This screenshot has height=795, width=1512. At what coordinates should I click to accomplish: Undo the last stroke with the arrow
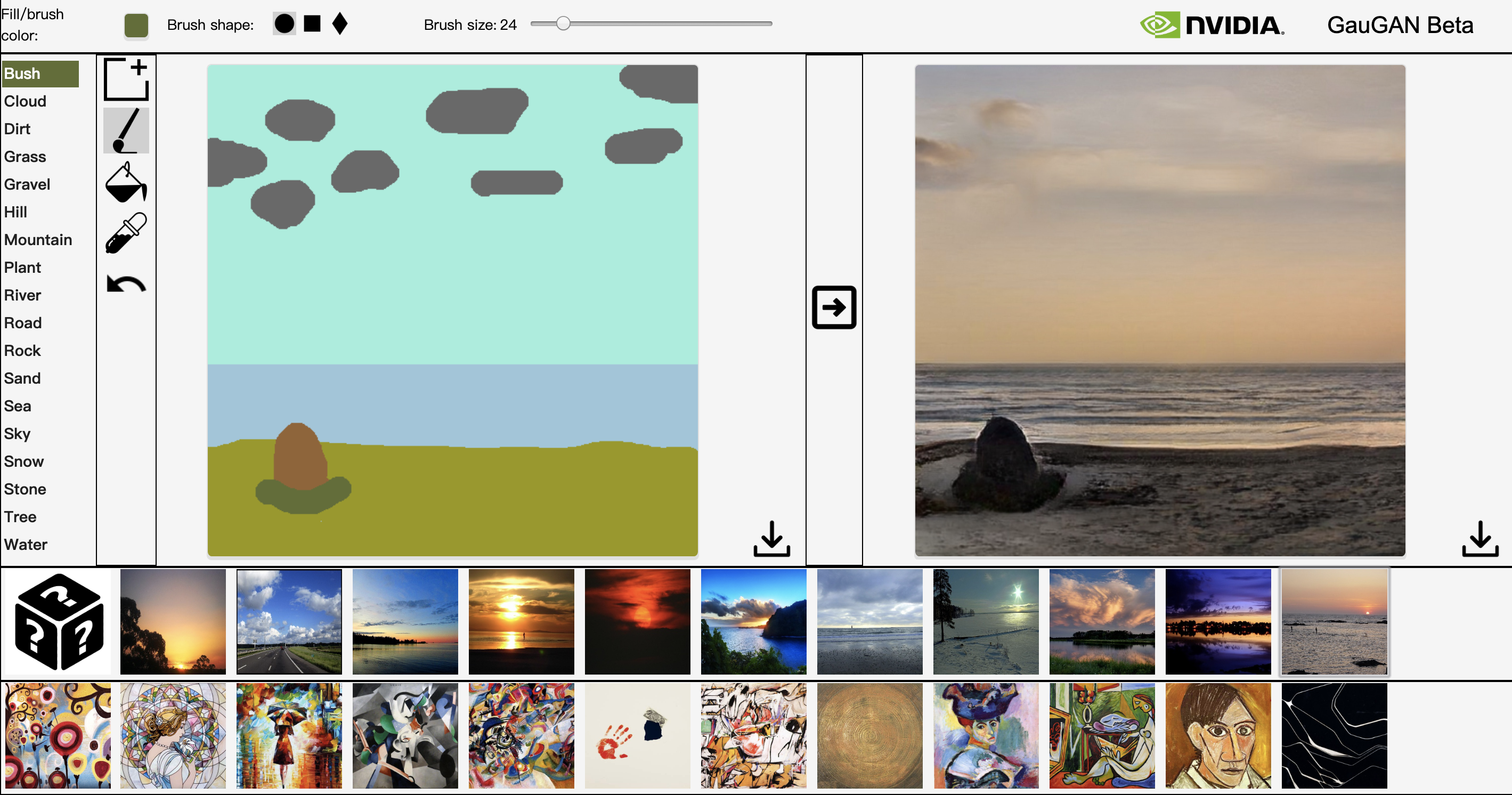point(126,284)
